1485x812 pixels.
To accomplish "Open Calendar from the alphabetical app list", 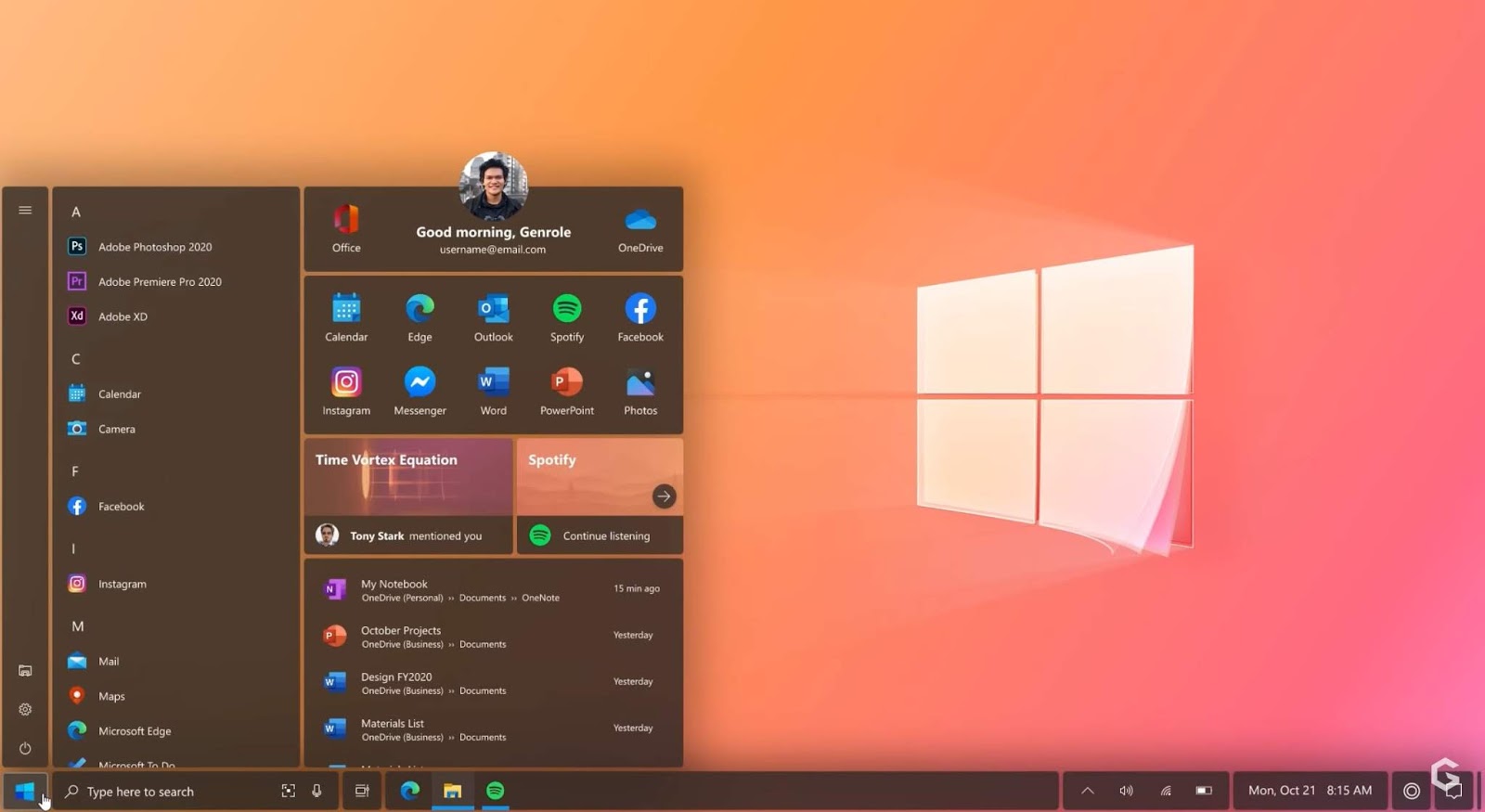I will [105, 393].
